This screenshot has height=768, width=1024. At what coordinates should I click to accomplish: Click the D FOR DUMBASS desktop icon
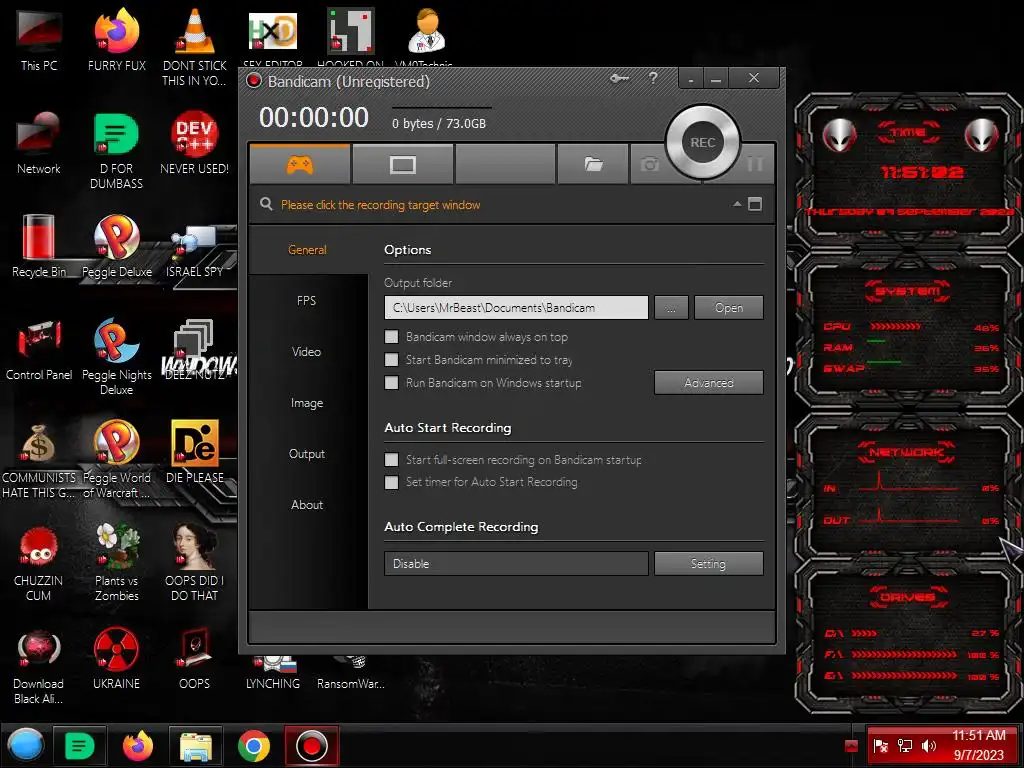click(116, 151)
